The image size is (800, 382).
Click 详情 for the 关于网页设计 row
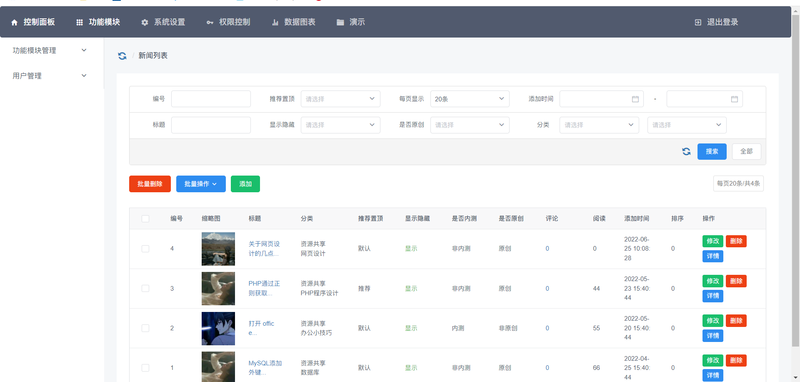(713, 256)
